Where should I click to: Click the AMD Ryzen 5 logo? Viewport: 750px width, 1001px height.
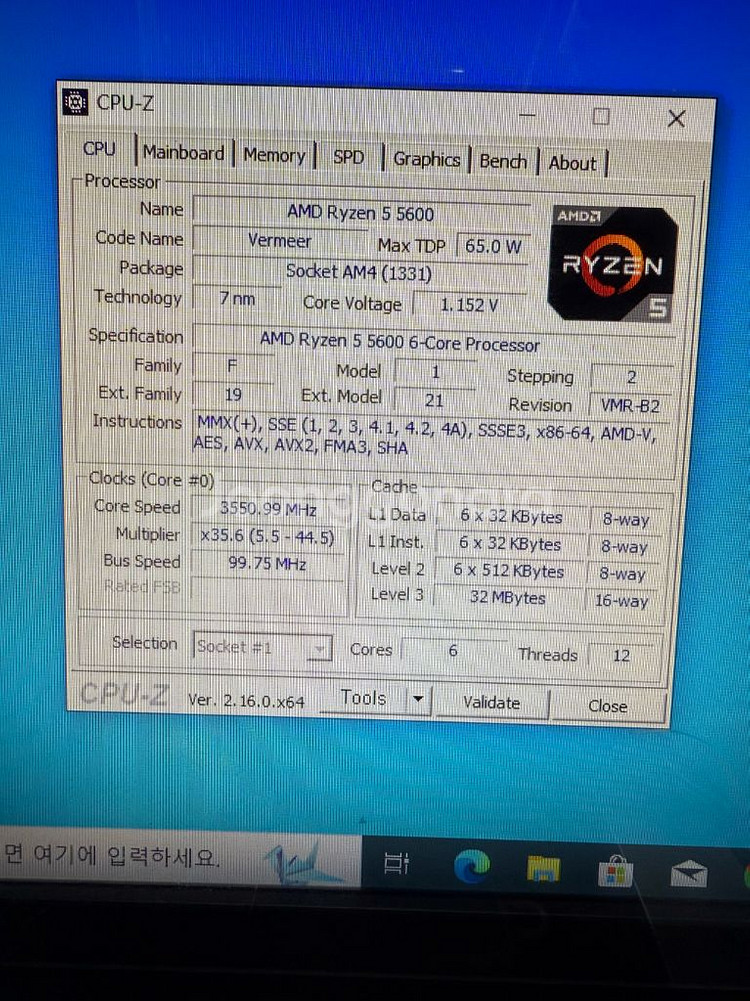click(x=613, y=263)
